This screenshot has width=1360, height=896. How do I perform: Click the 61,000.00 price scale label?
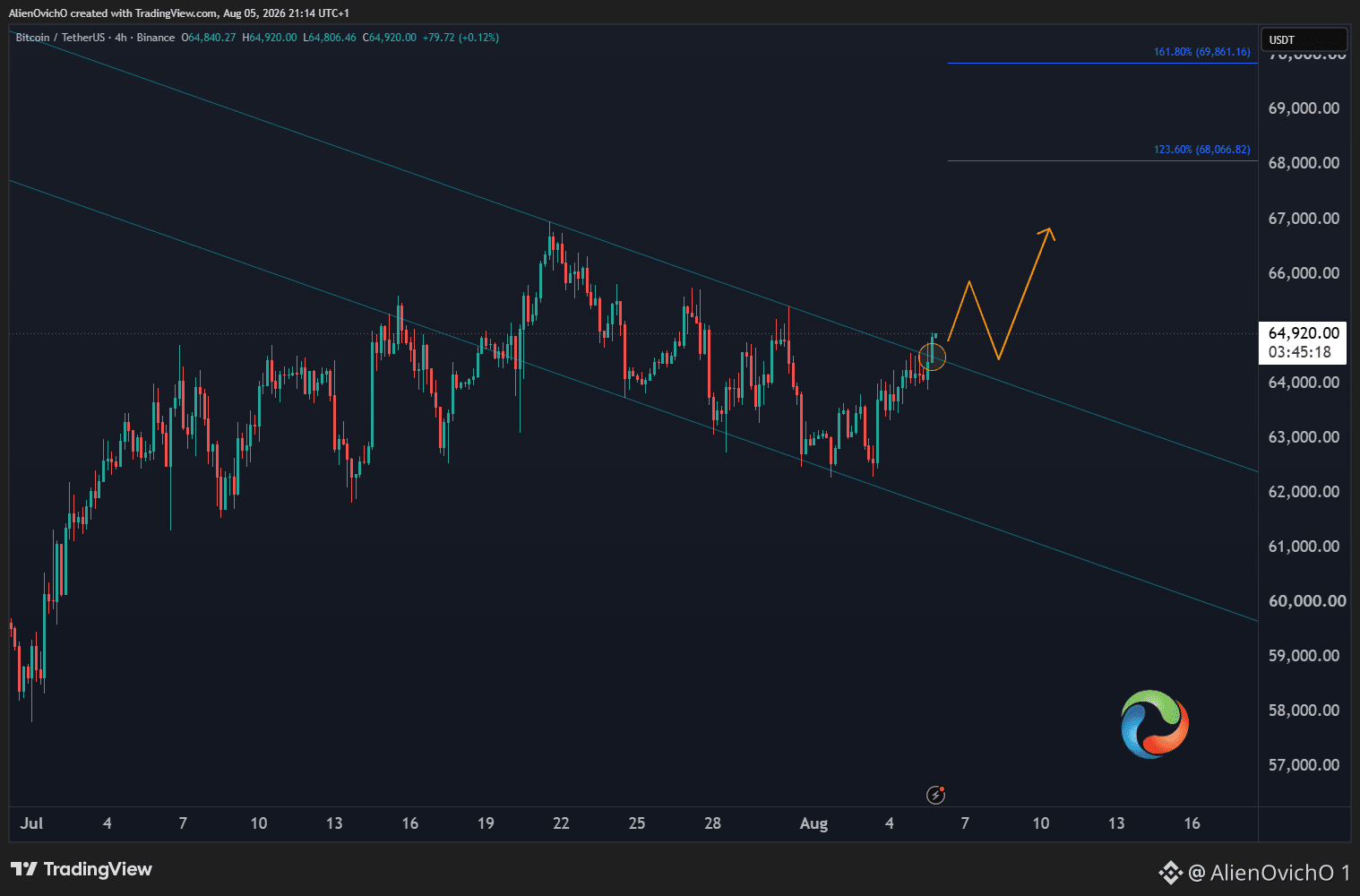[x=1304, y=547]
